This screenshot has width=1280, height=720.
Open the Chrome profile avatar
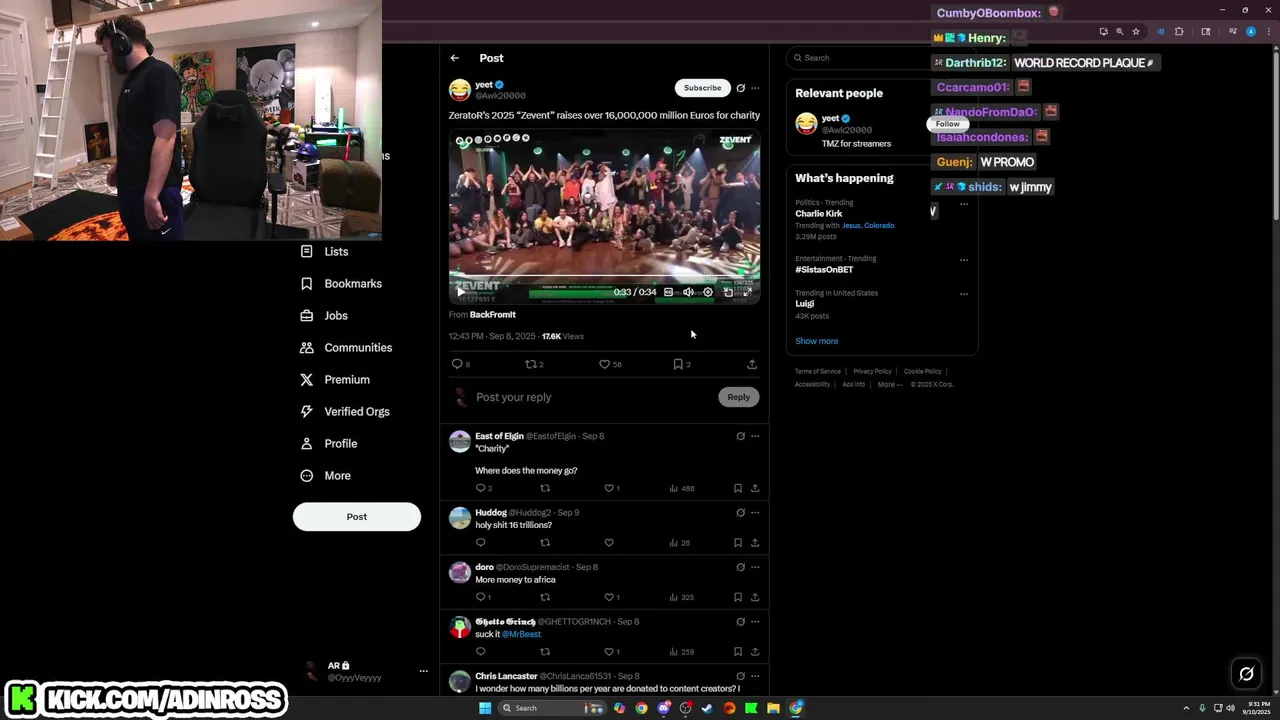[x=1252, y=32]
